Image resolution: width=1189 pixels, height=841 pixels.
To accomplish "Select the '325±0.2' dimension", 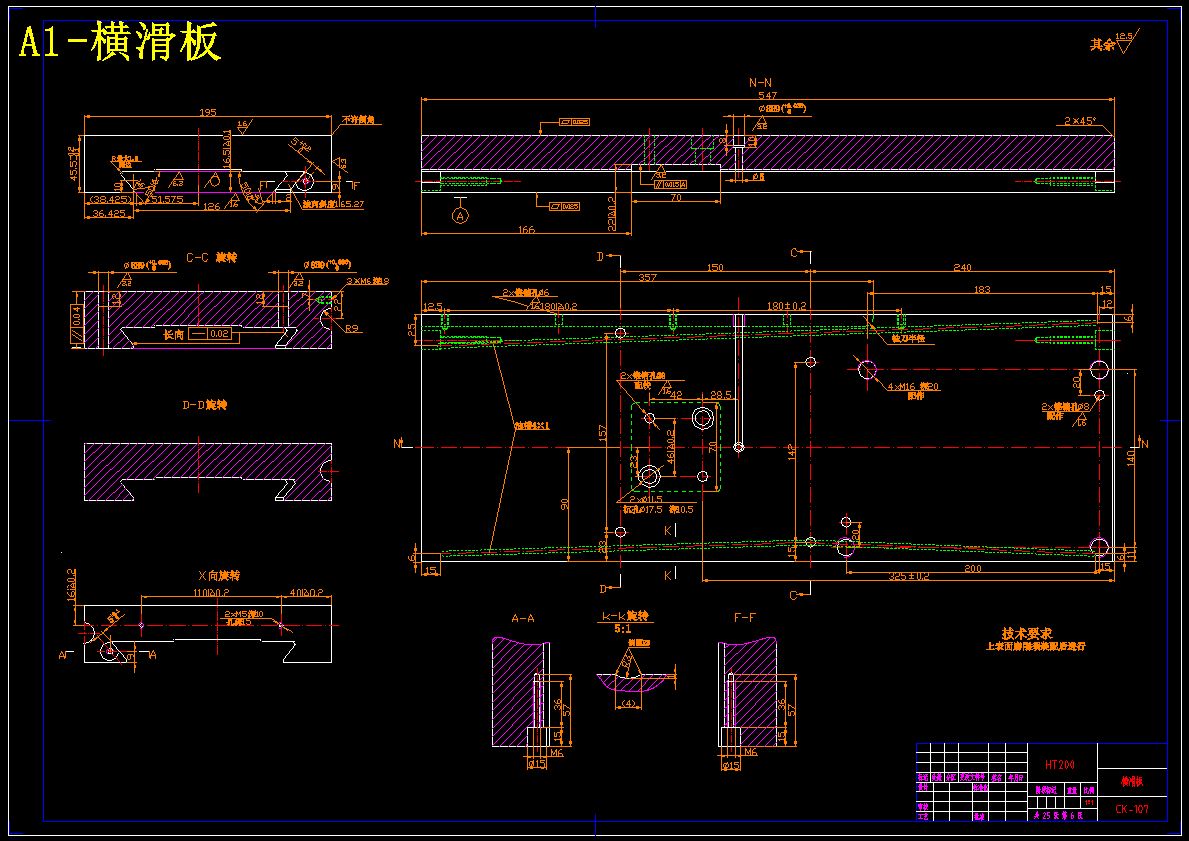I will (909, 576).
